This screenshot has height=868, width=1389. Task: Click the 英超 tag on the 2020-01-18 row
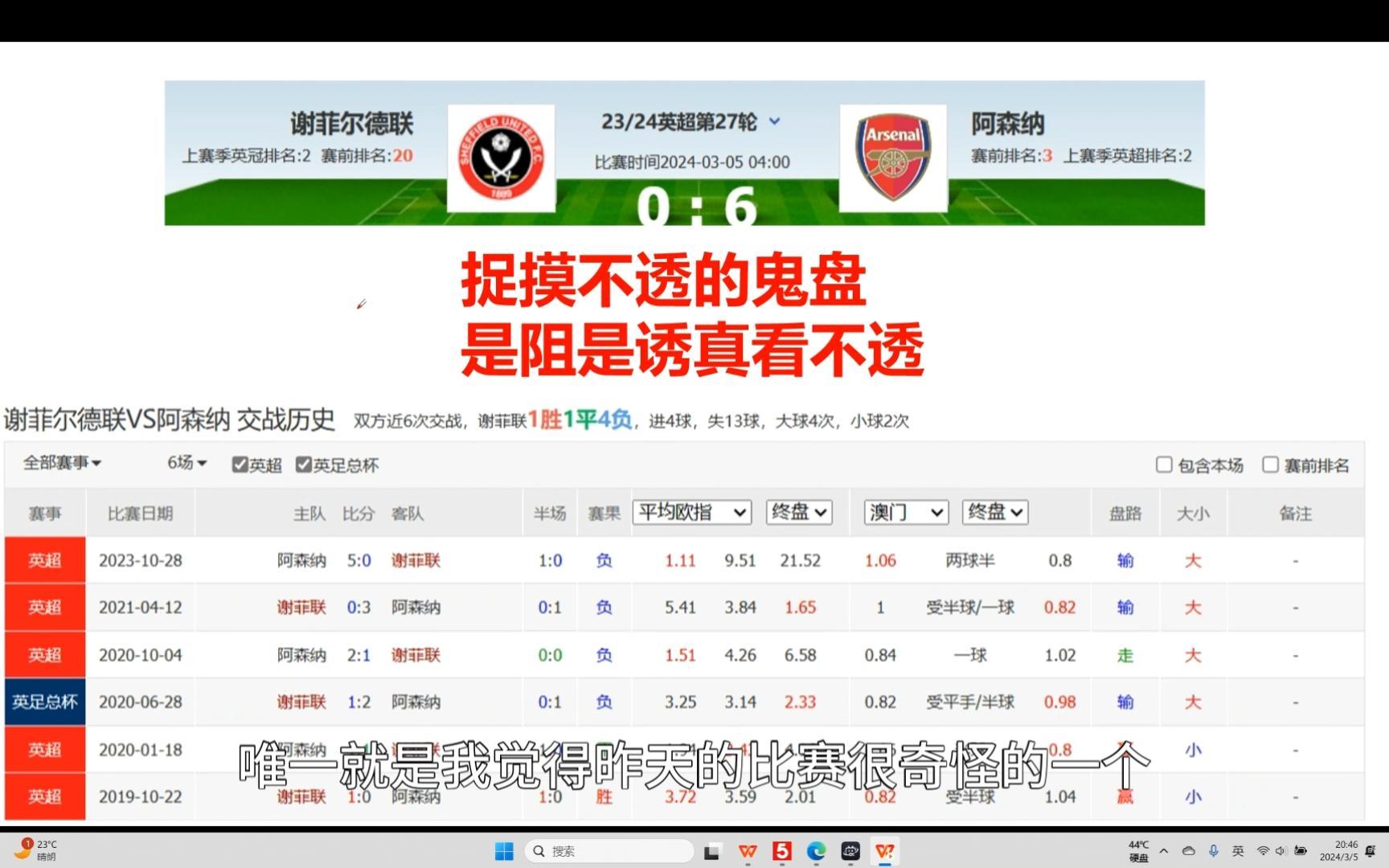[x=45, y=749]
